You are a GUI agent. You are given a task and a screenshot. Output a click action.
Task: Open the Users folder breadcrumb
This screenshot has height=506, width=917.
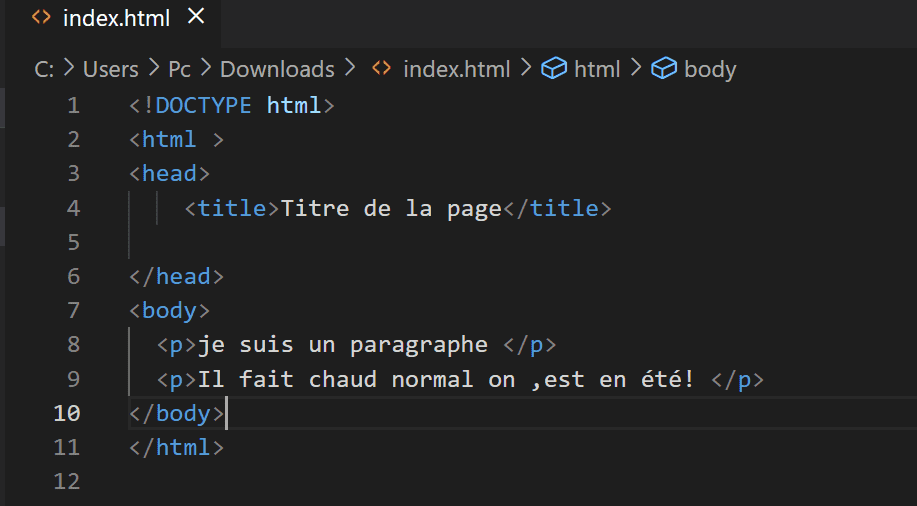[111, 70]
